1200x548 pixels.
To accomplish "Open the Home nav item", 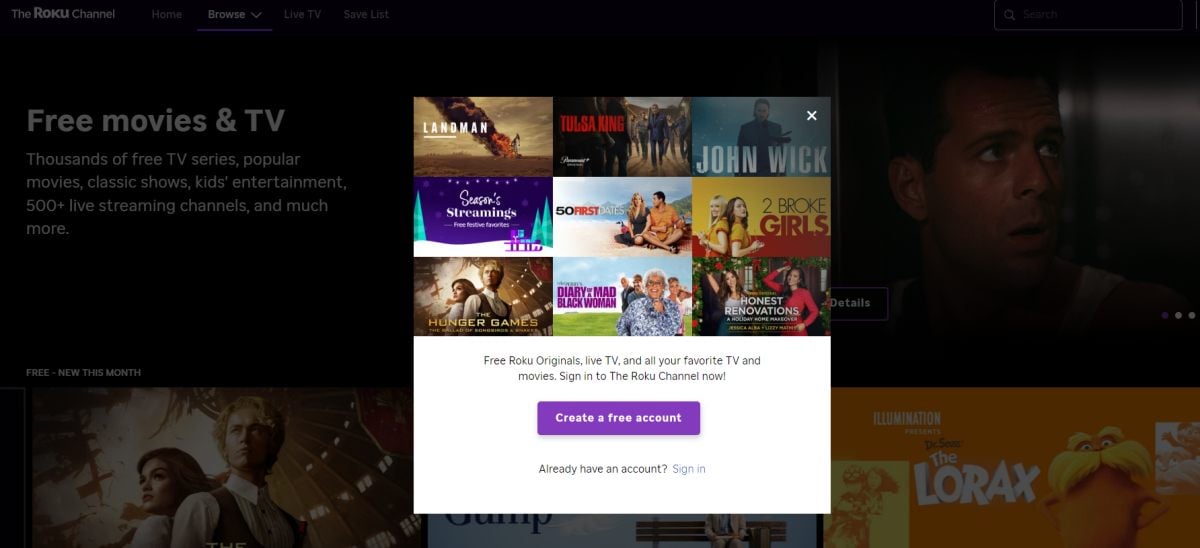I will click(167, 15).
